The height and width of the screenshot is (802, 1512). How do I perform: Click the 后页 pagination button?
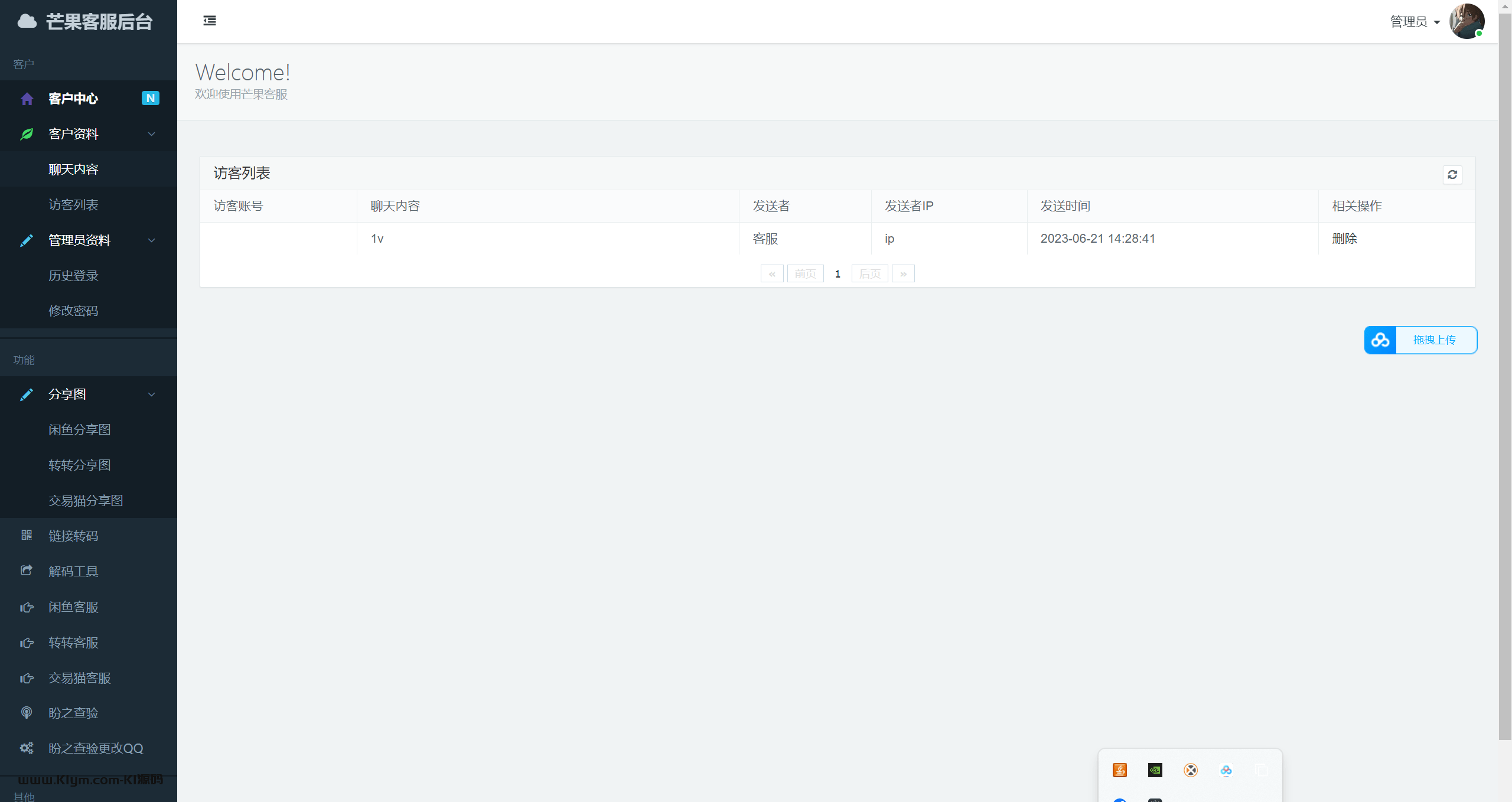869,274
